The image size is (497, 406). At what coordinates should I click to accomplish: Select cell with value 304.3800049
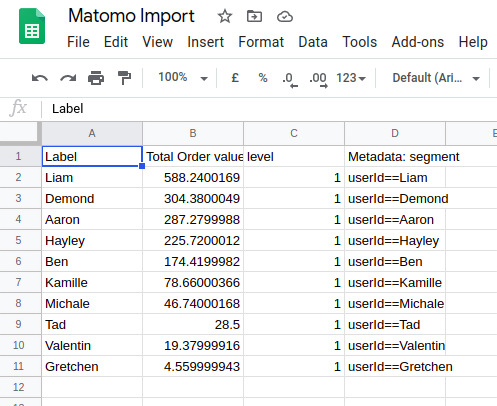click(193, 198)
